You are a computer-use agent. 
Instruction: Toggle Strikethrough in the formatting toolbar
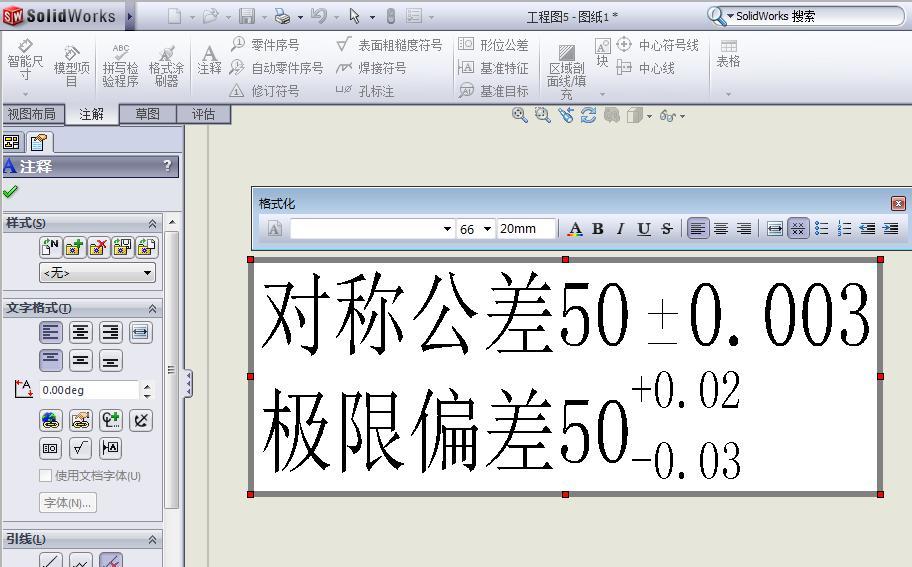(x=667, y=229)
